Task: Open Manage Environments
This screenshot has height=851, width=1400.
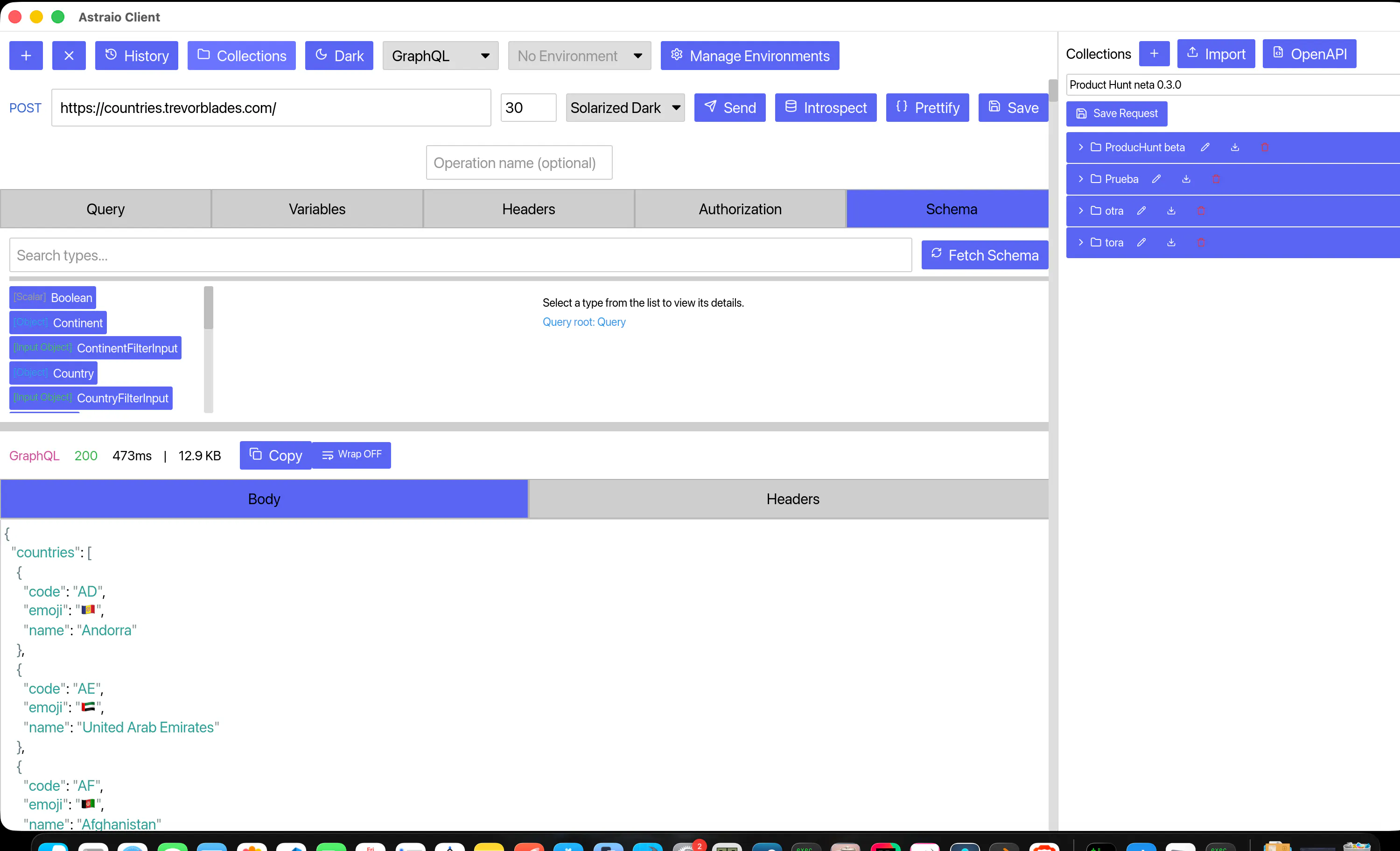Action: [x=750, y=56]
